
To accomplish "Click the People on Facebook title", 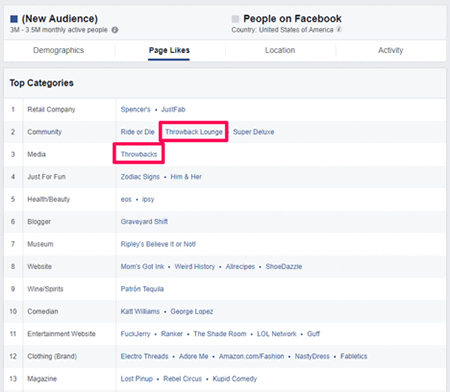I will pos(292,19).
